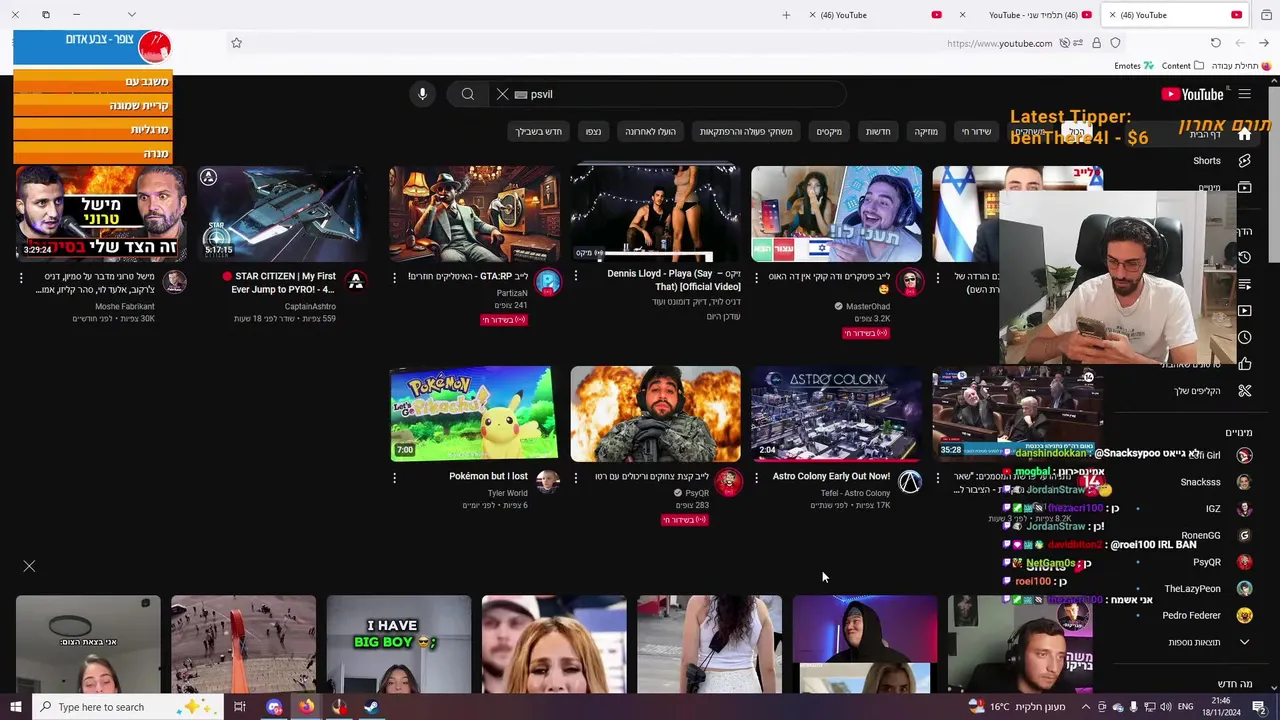
Task: Open Pokémon but I lost thumbnail
Action: pyautogui.click(x=474, y=414)
